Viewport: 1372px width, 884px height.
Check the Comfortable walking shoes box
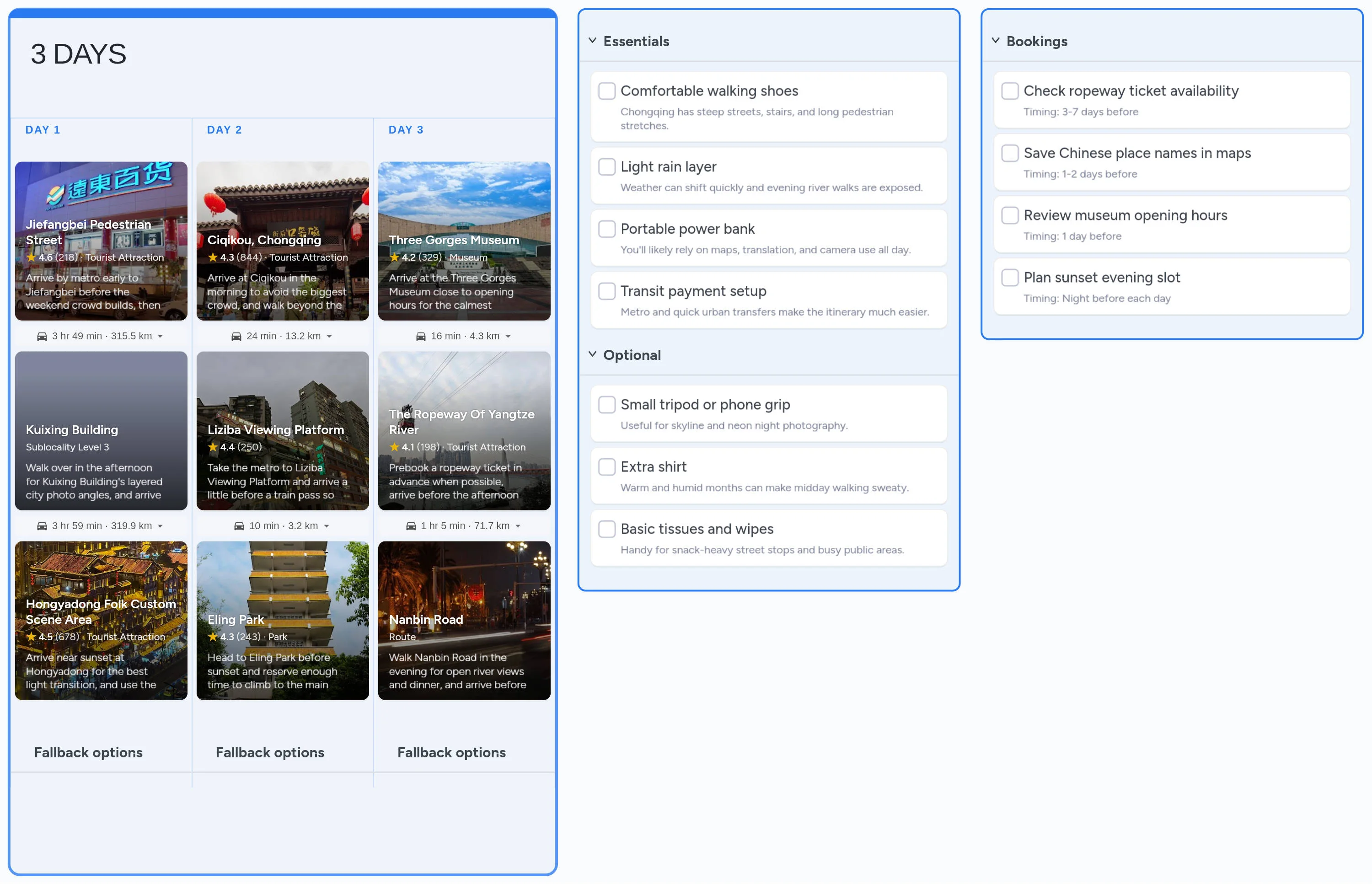(607, 91)
